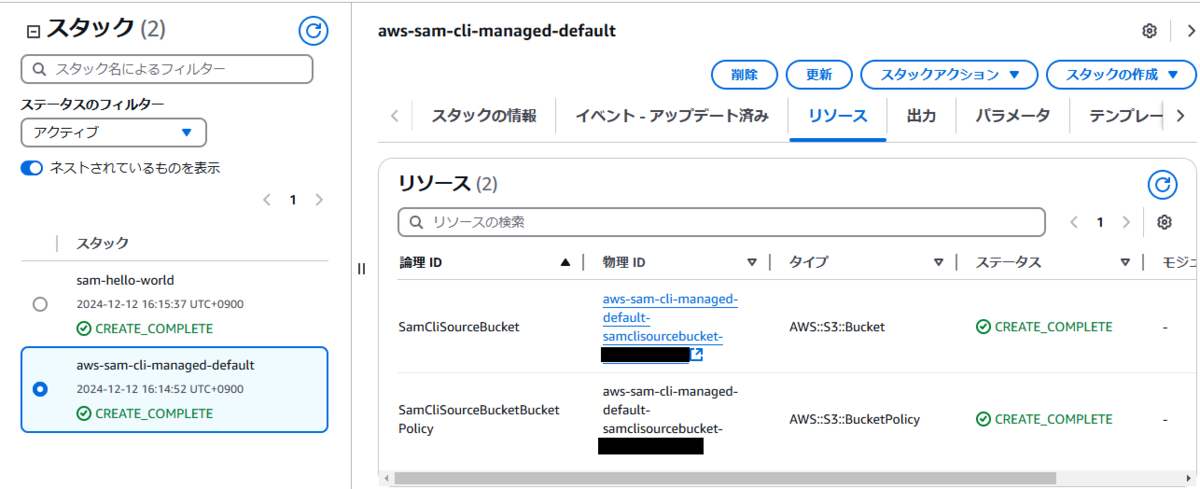Select the sam-hello-world stack radio button
This screenshot has height=489, width=1200.
click(x=40, y=304)
